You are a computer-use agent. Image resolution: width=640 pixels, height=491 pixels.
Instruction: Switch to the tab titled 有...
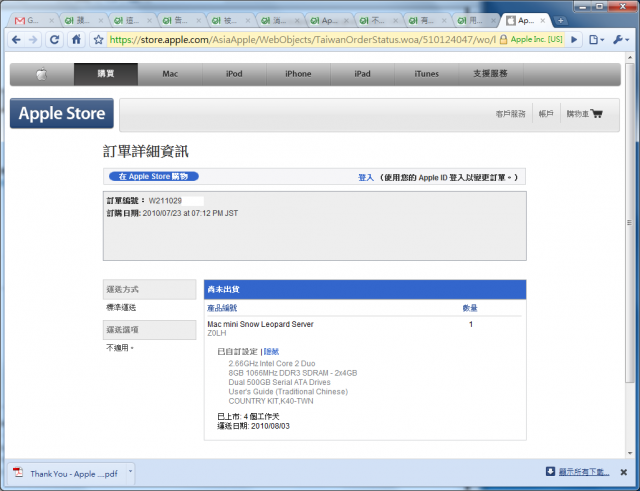[x=427, y=20]
